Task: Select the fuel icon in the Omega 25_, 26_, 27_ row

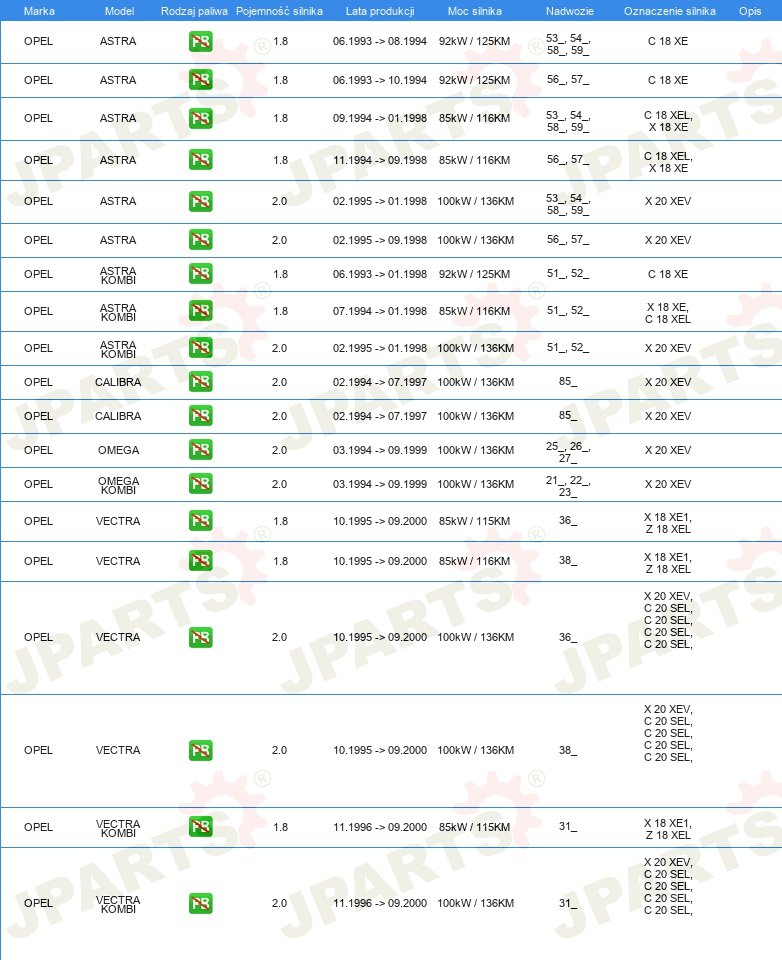Action: tap(200, 450)
